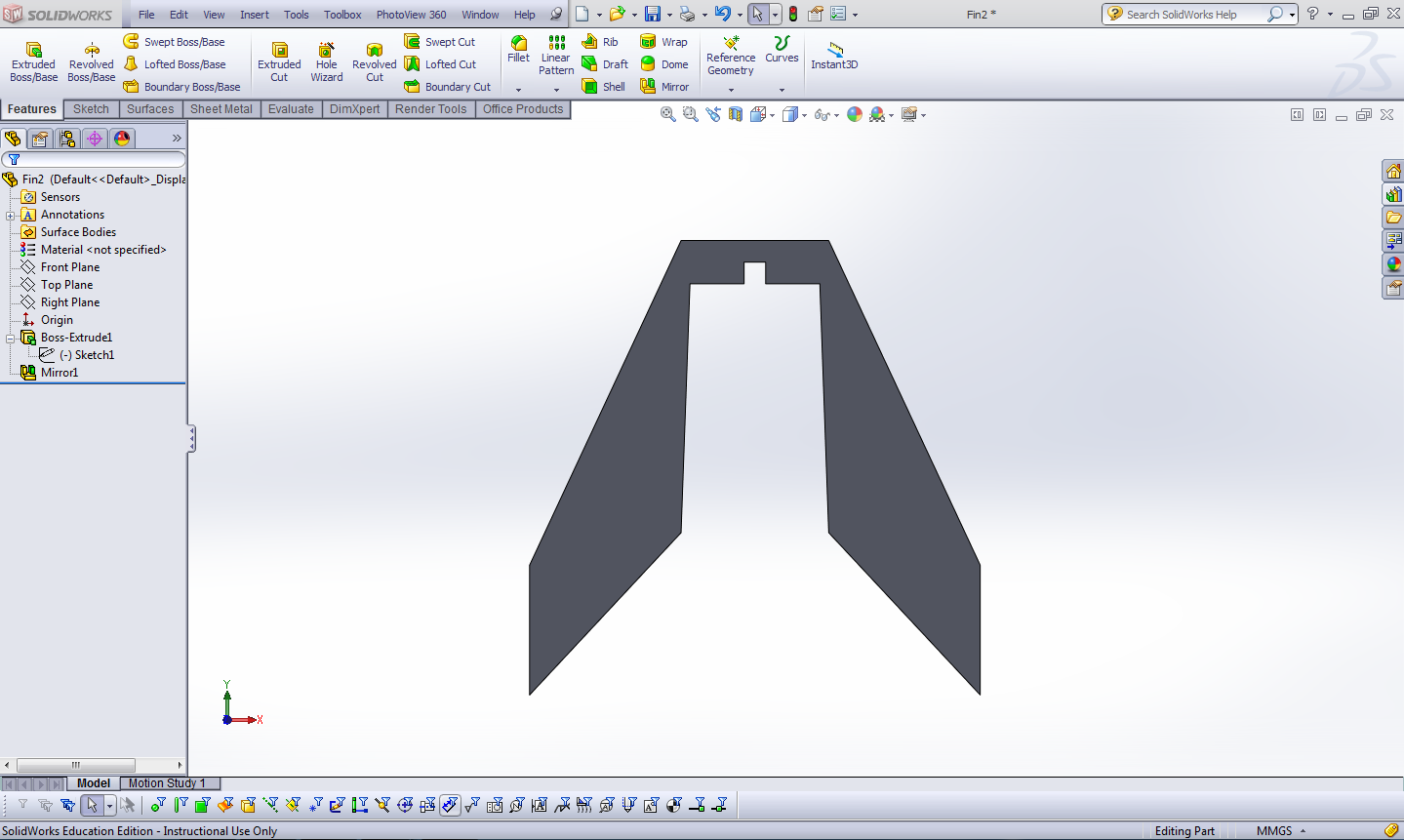1404x840 pixels.
Task: Select Front Plane in the feature tree
Action: click(70, 267)
